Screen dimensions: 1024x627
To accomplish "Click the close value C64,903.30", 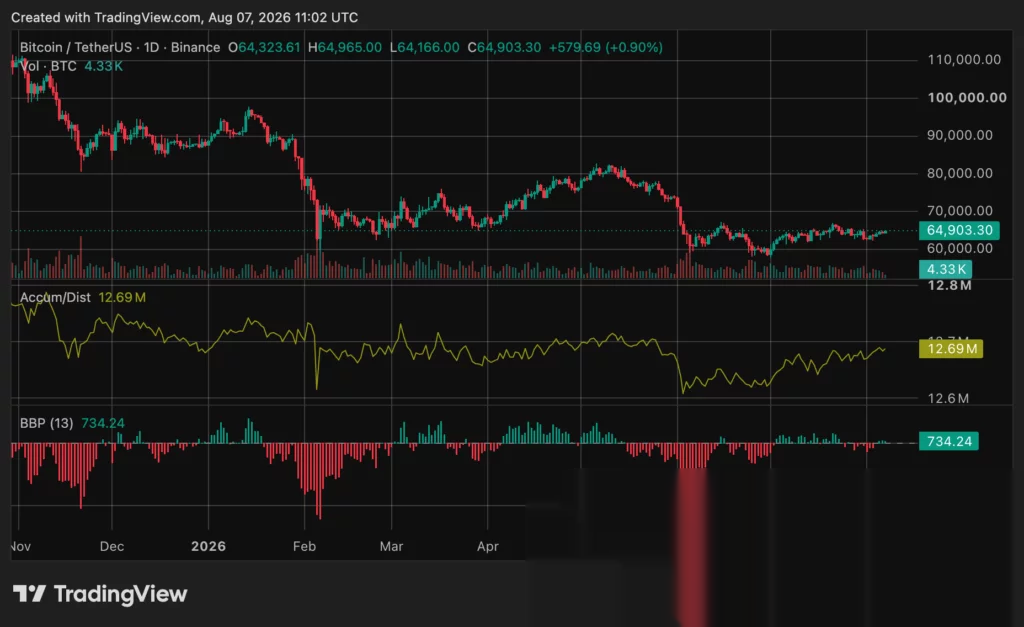I will (x=504, y=48).
